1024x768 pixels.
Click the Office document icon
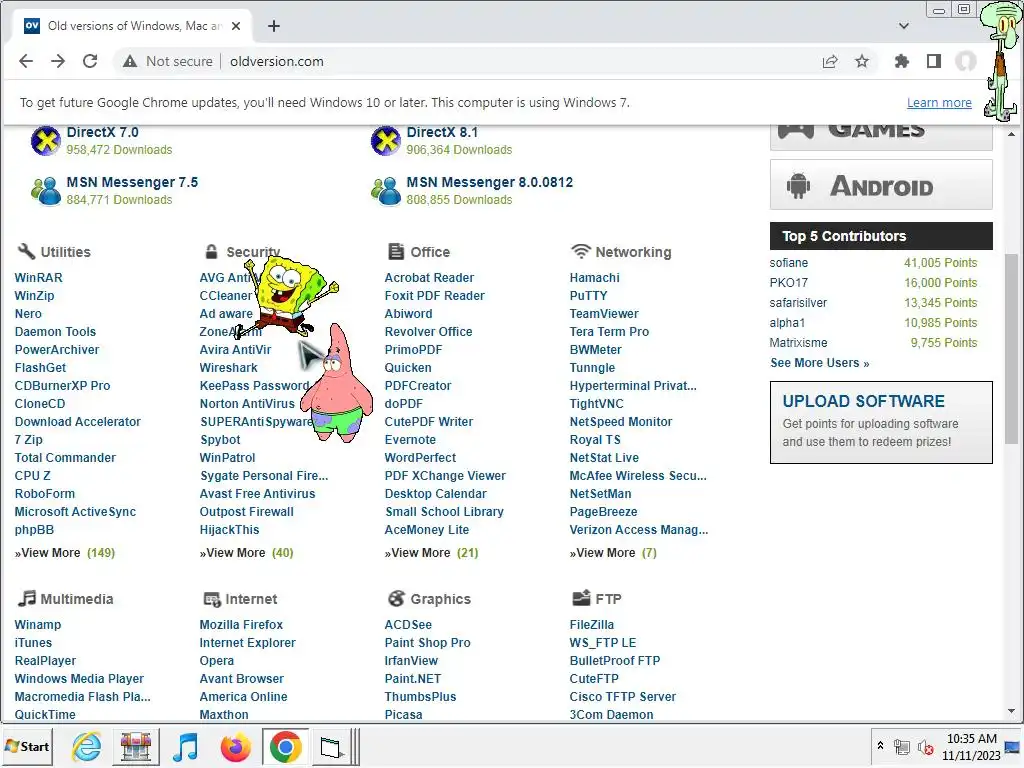point(396,251)
